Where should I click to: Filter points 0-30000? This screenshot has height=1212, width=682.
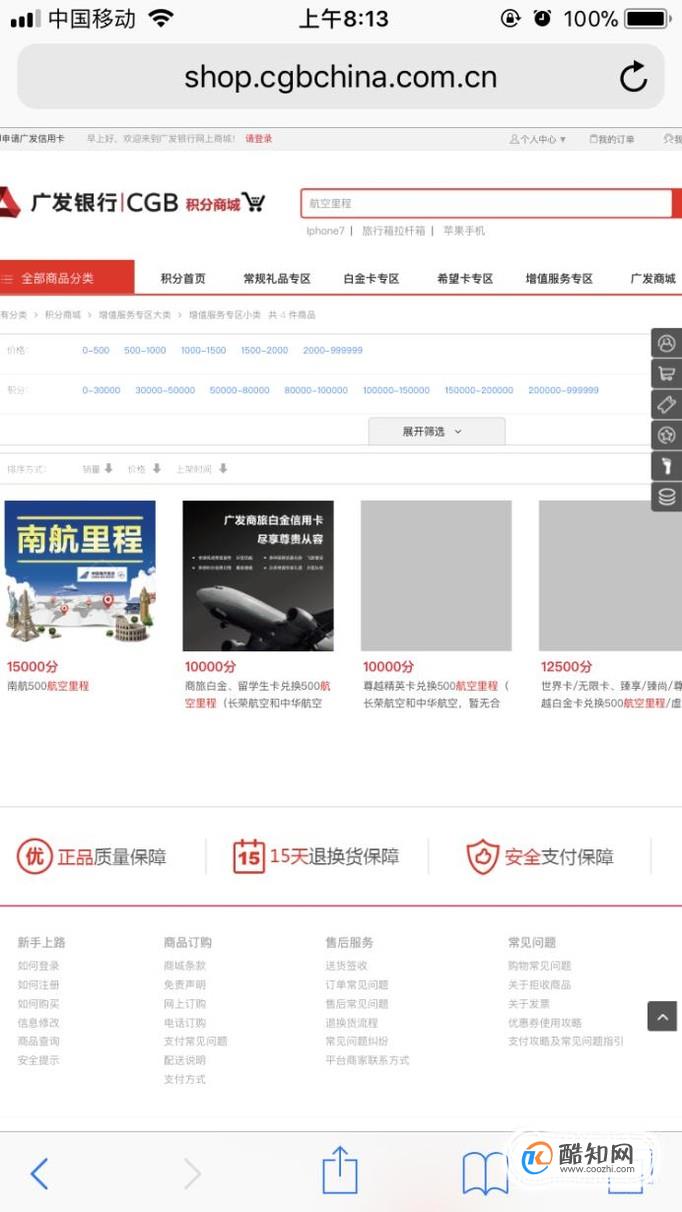101,391
